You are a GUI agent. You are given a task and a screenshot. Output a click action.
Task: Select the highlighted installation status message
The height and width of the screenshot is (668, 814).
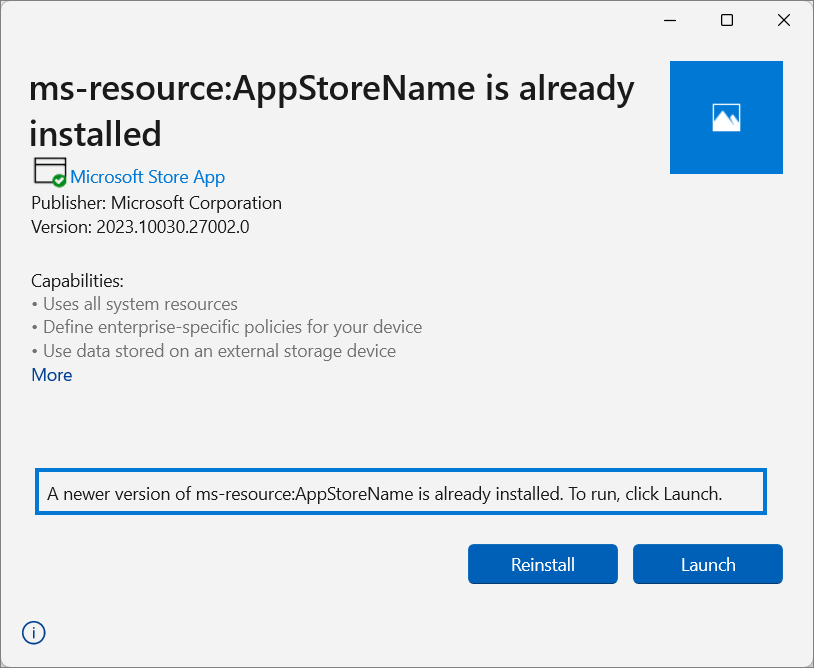[400, 492]
